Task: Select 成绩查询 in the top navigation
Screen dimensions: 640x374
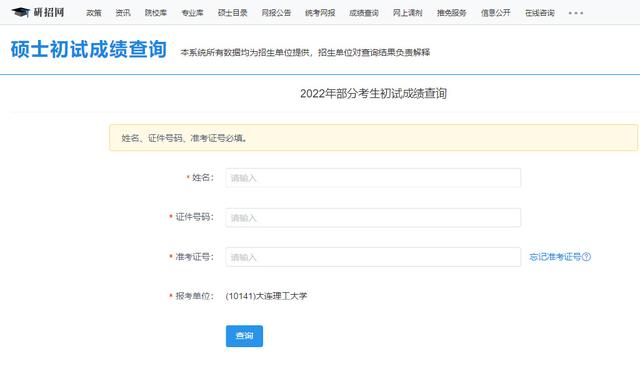Action: pyautogui.click(x=364, y=13)
